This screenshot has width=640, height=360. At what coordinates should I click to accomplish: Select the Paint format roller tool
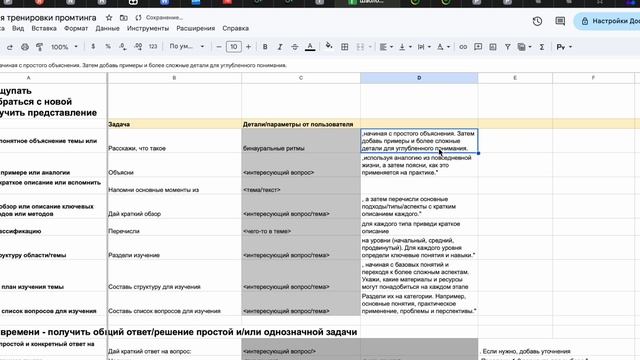click(x=40, y=47)
